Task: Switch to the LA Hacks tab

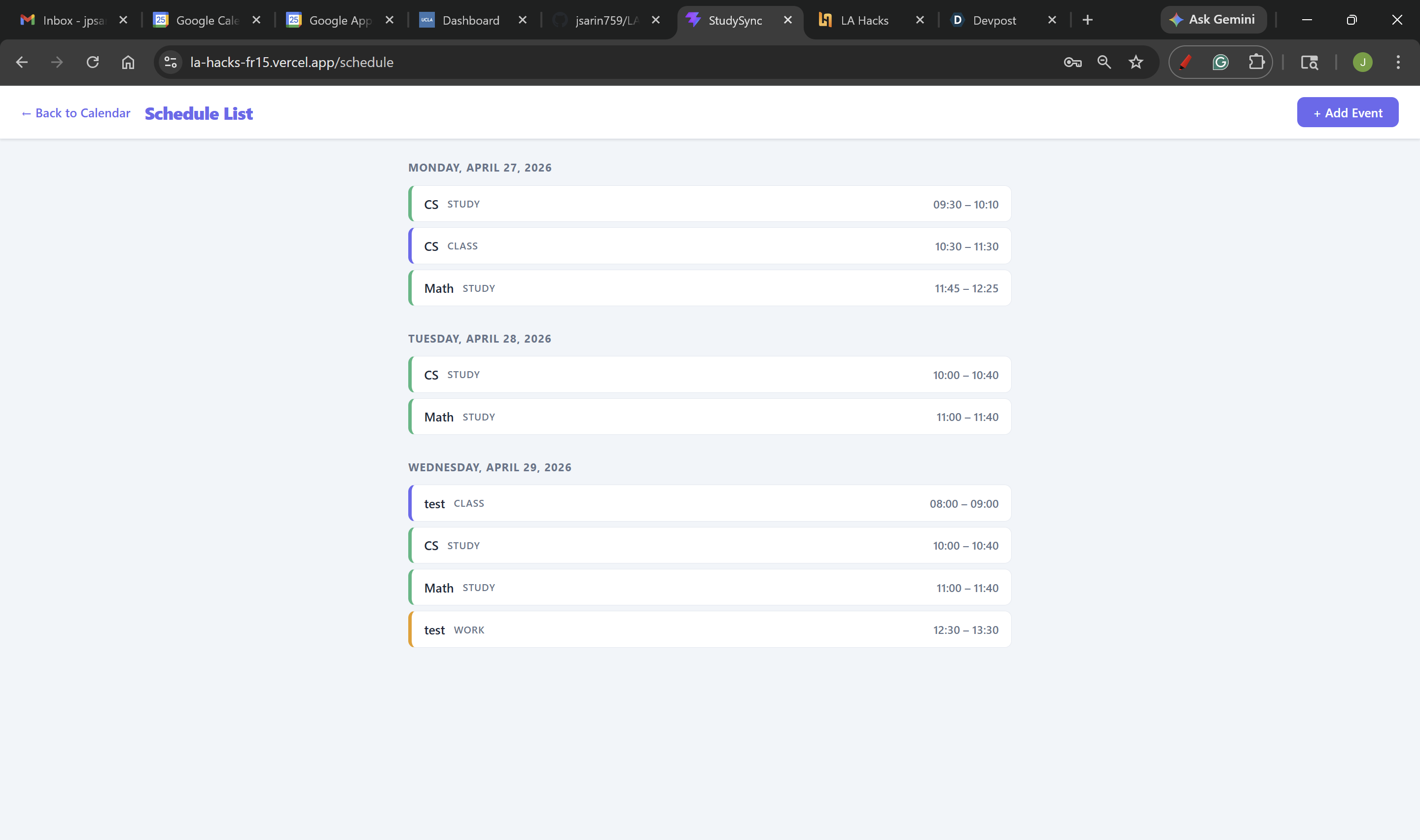Action: 864,20
